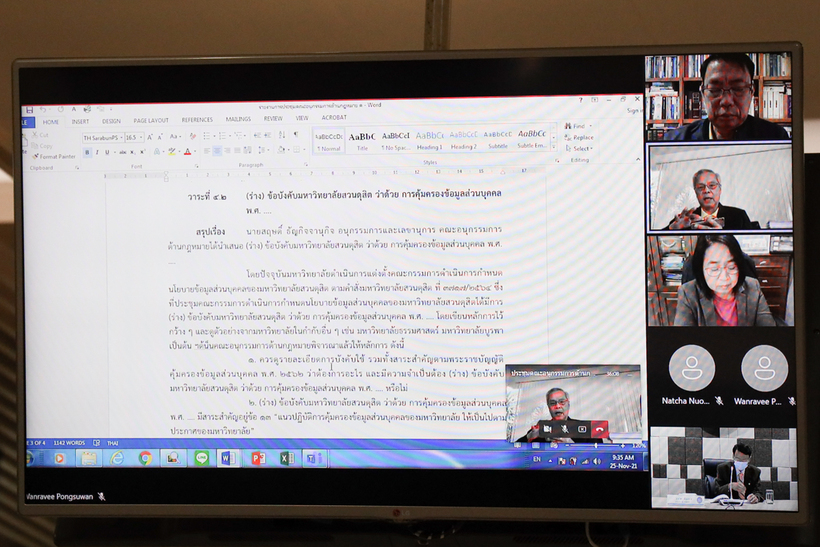Apply yellow text highlight color
820x547 pixels.
click(x=172, y=152)
